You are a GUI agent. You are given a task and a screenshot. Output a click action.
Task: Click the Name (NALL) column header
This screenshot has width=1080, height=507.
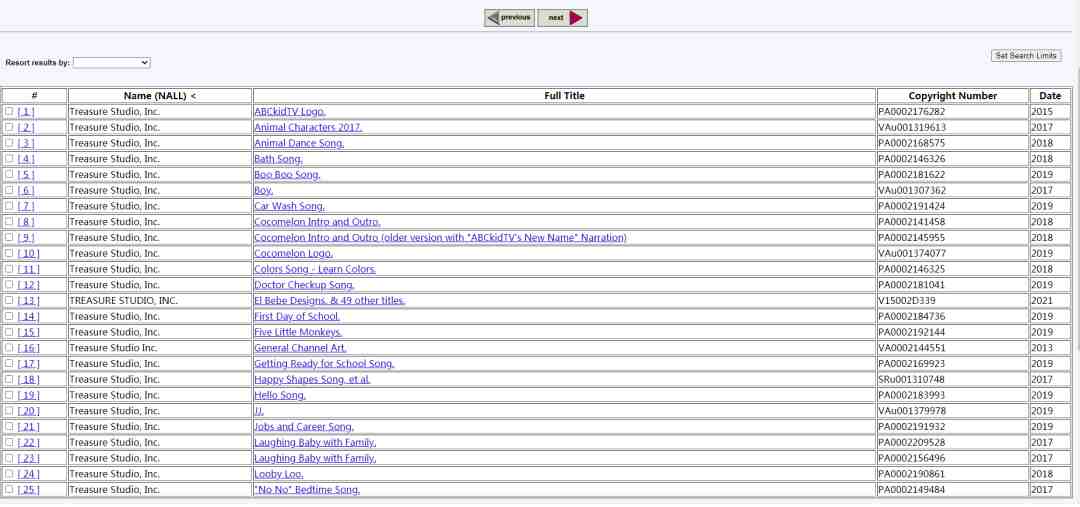(x=160, y=96)
